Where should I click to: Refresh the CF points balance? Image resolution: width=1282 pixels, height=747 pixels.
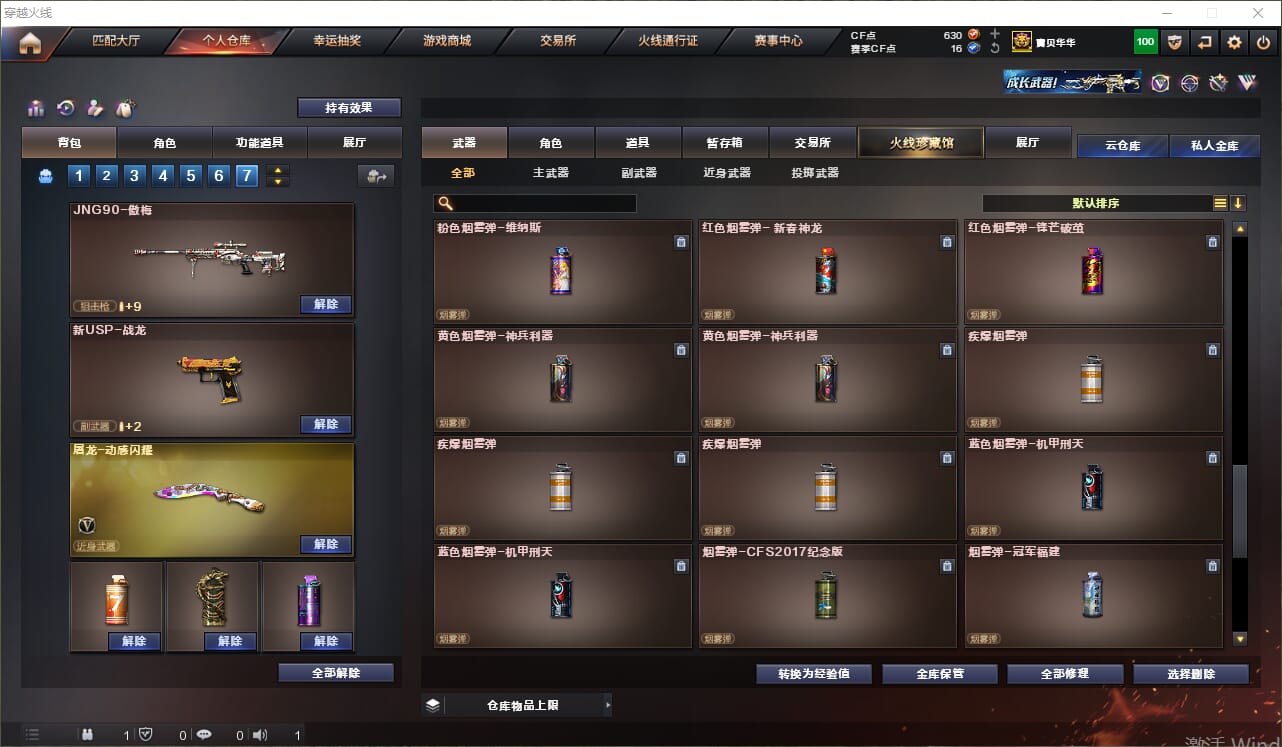click(995, 48)
